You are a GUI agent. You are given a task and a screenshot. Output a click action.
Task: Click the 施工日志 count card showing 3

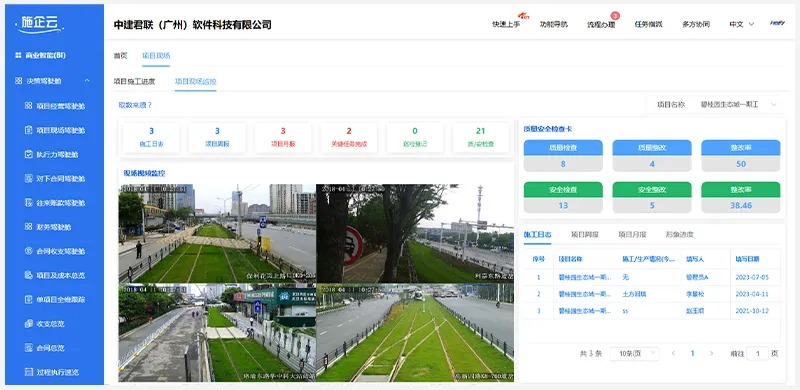152,137
